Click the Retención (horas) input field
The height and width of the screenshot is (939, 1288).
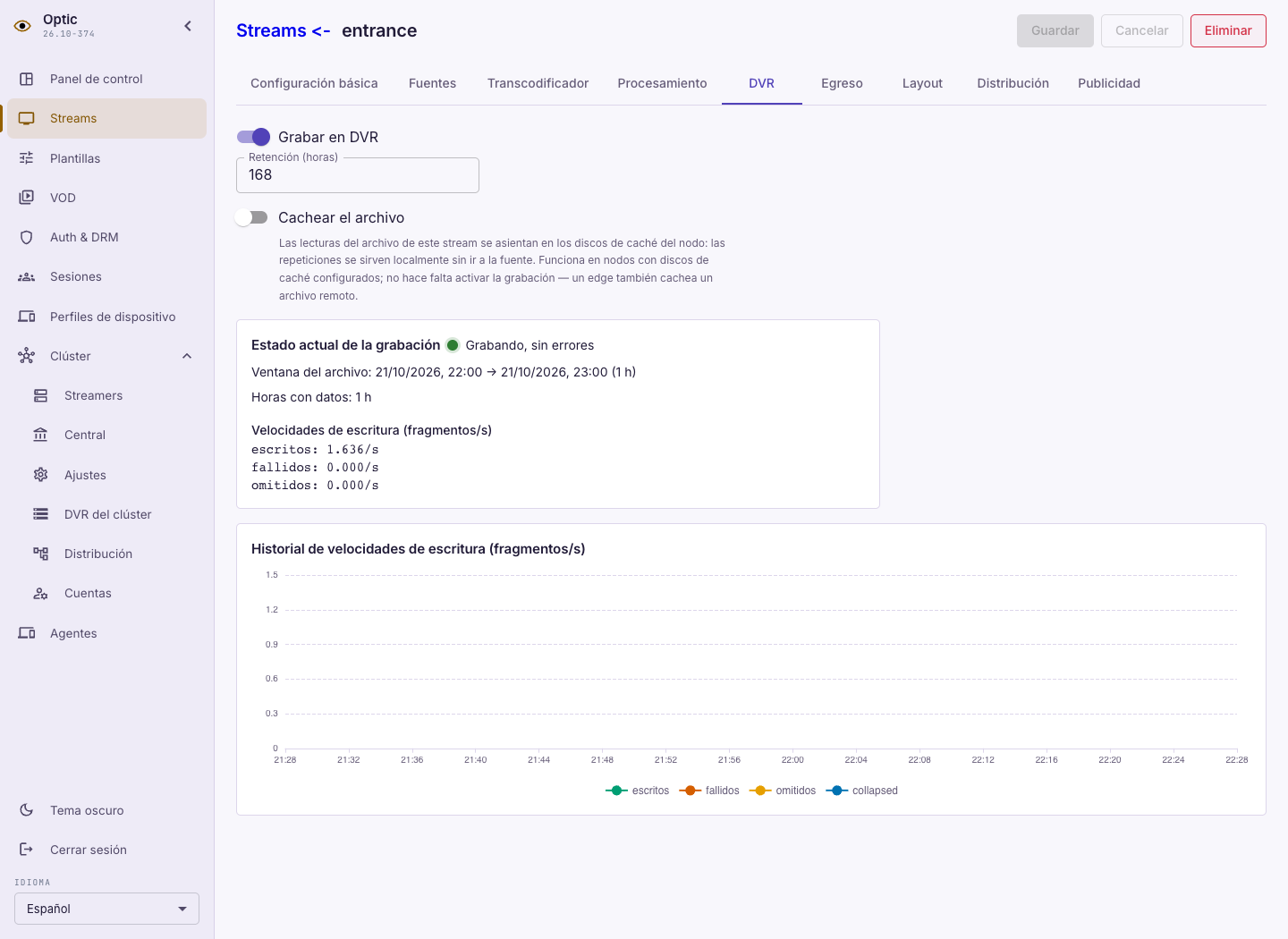[358, 175]
